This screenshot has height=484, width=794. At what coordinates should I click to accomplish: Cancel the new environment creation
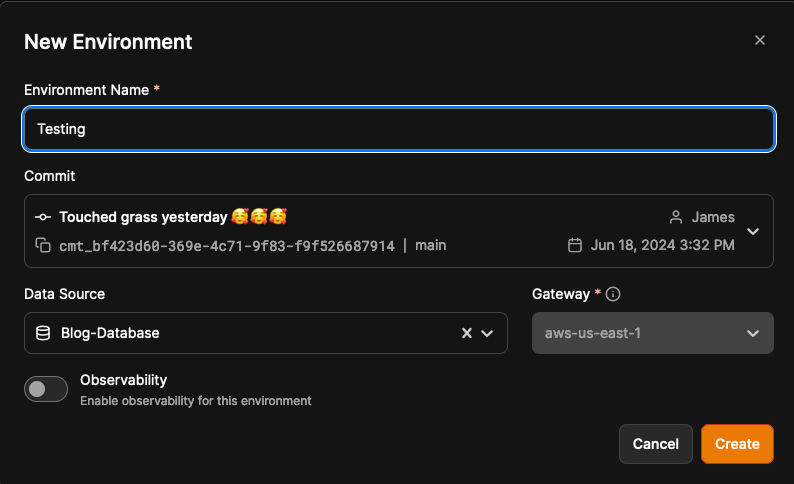(x=656, y=444)
